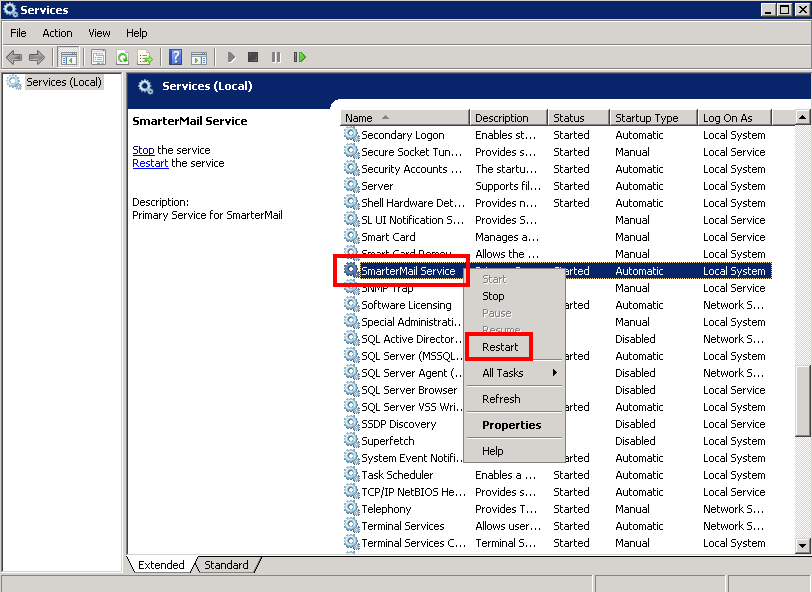Image resolution: width=812 pixels, height=592 pixels.
Task: Open the File menu
Action: click(18, 33)
